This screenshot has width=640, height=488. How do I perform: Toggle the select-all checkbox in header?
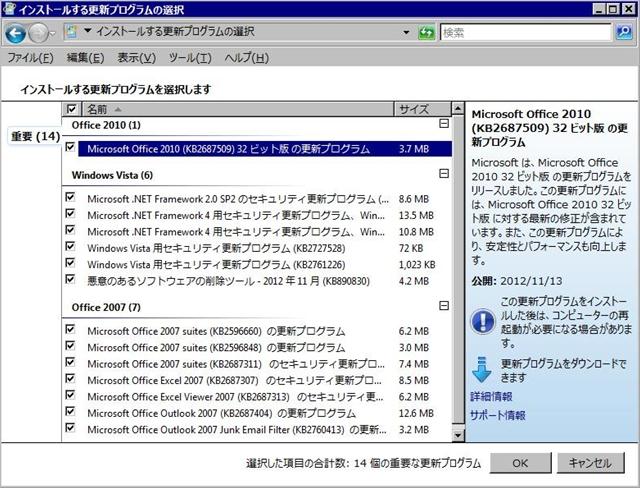click(x=71, y=109)
